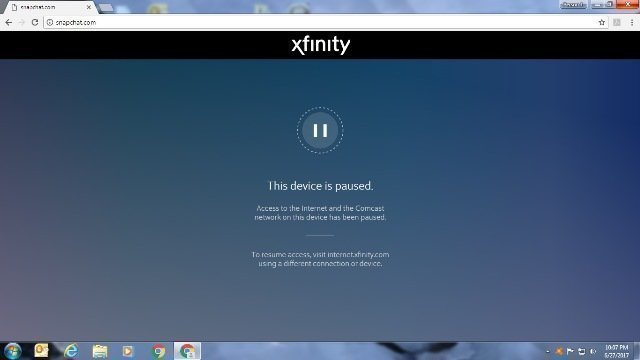The image size is (640, 360).
Task: Click the circular pause icon
Action: [x=320, y=130]
